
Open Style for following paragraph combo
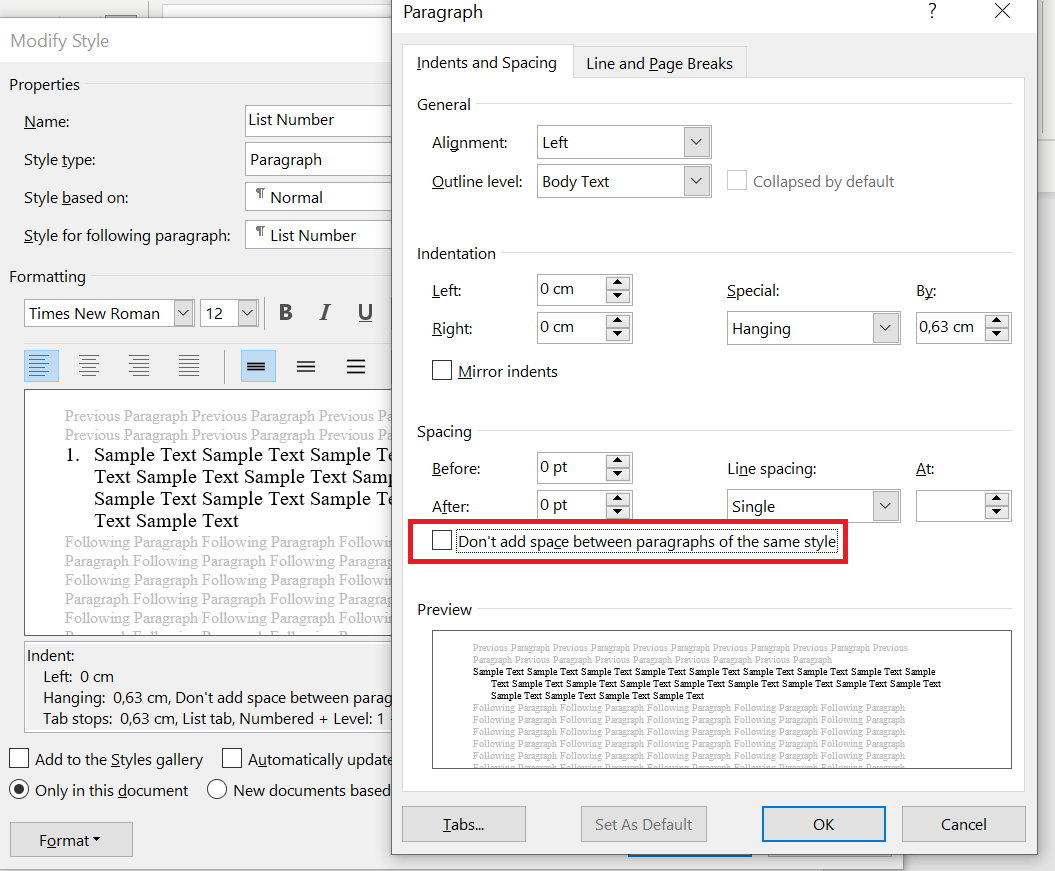(319, 235)
